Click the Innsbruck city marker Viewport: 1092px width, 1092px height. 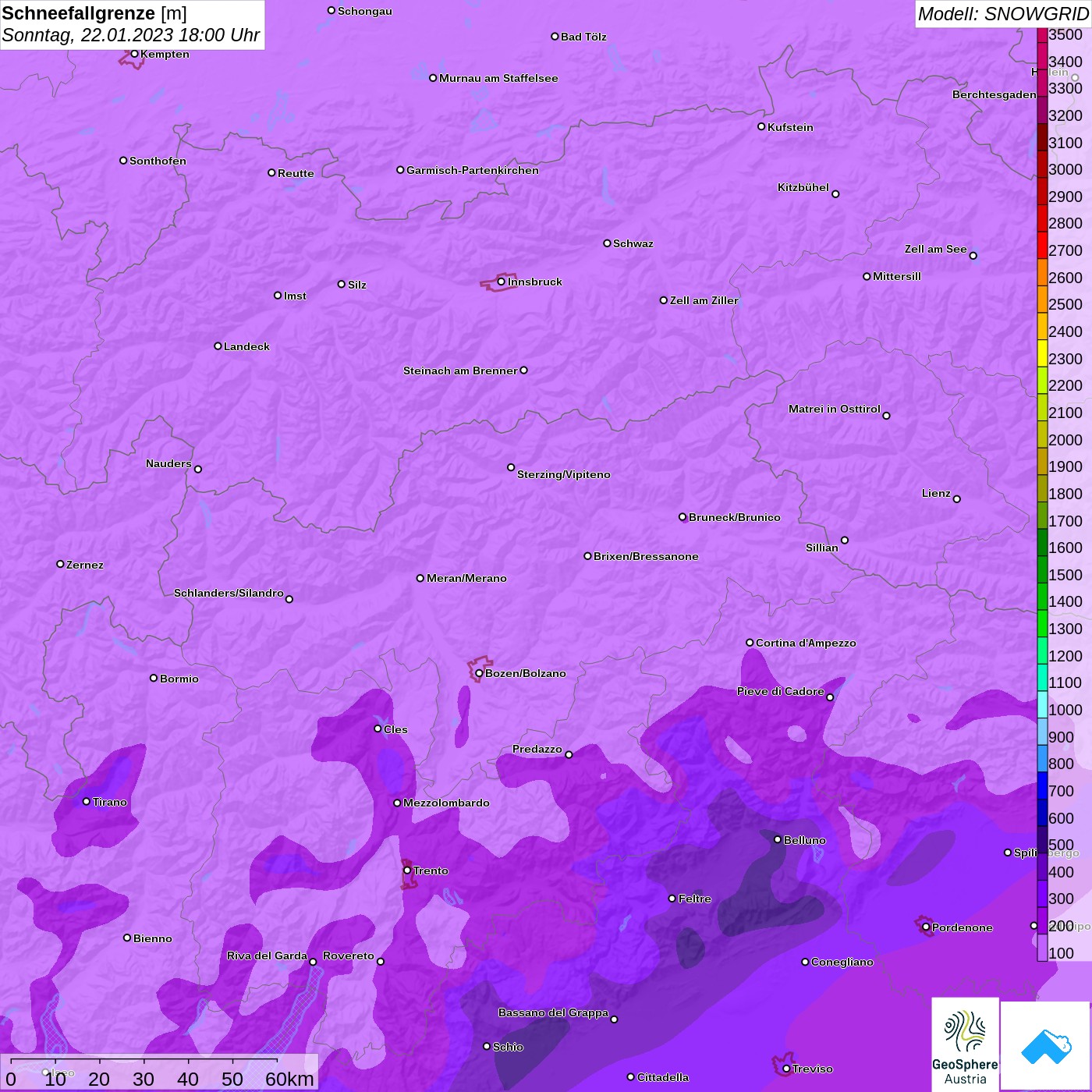(x=501, y=282)
